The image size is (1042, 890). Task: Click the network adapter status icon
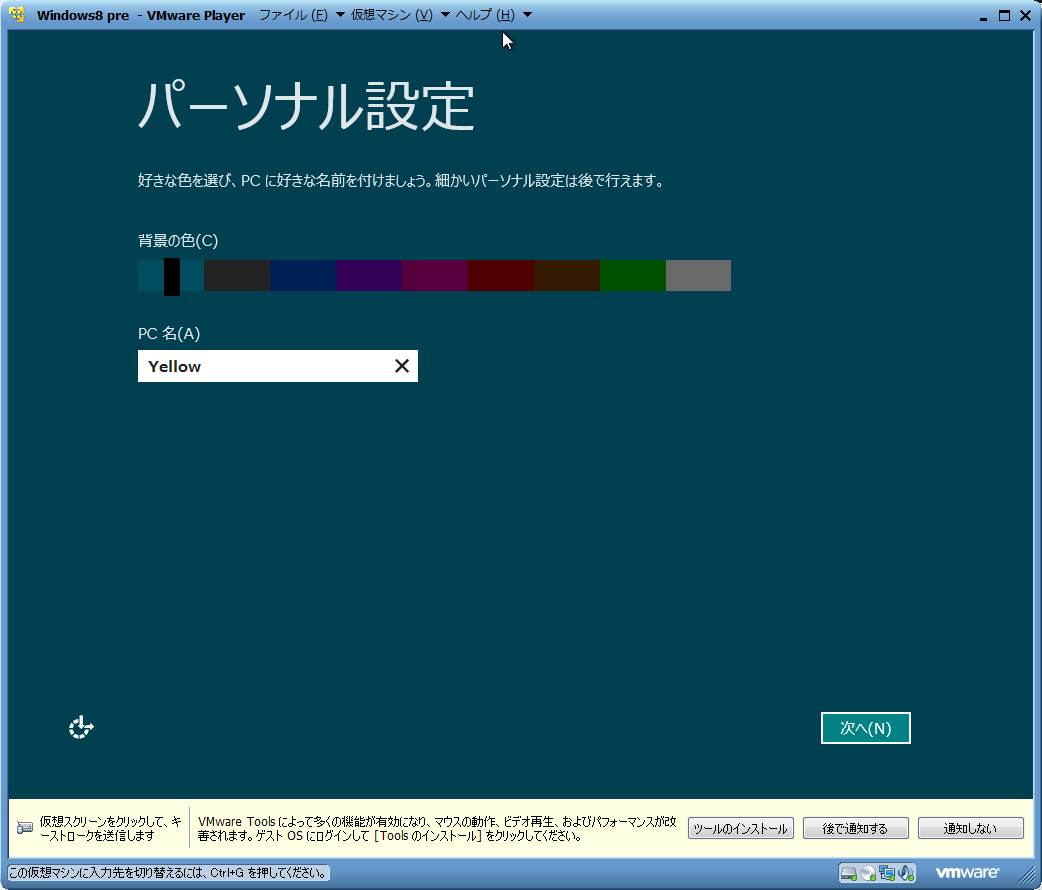click(887, 873)
